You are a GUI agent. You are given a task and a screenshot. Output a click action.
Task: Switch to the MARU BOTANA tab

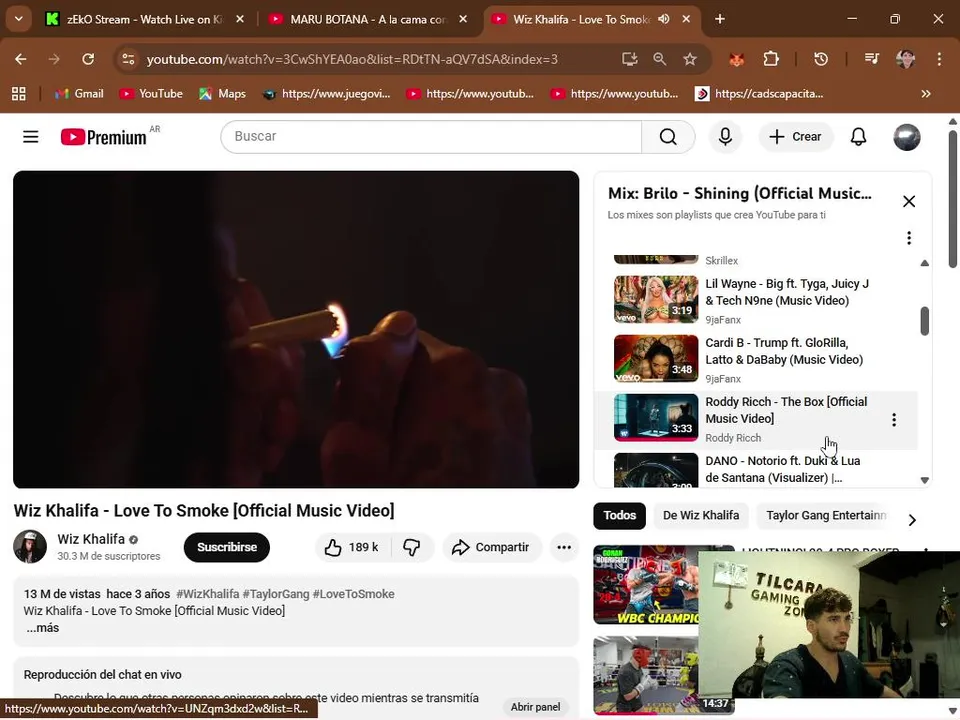[367, 19]
